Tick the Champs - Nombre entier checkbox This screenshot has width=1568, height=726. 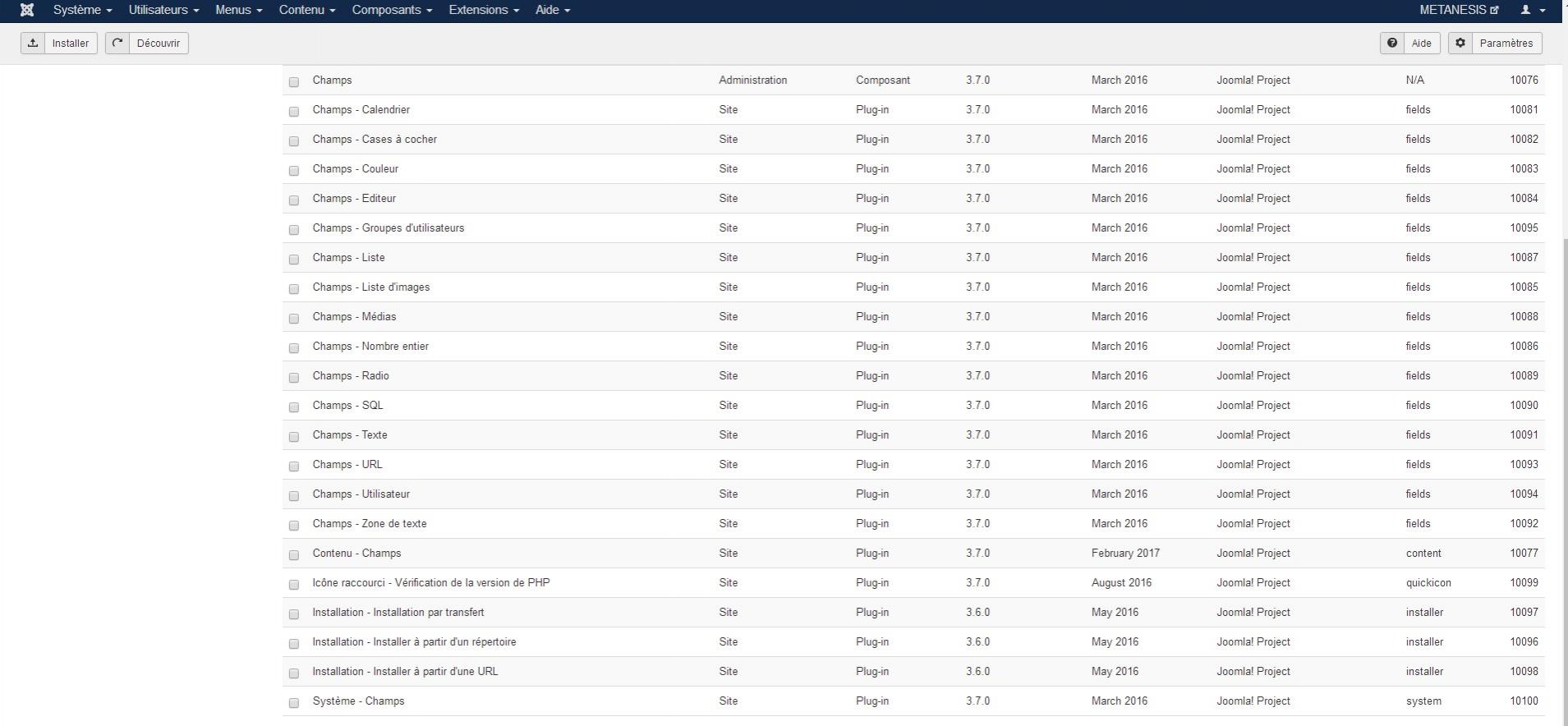[294, 347]
